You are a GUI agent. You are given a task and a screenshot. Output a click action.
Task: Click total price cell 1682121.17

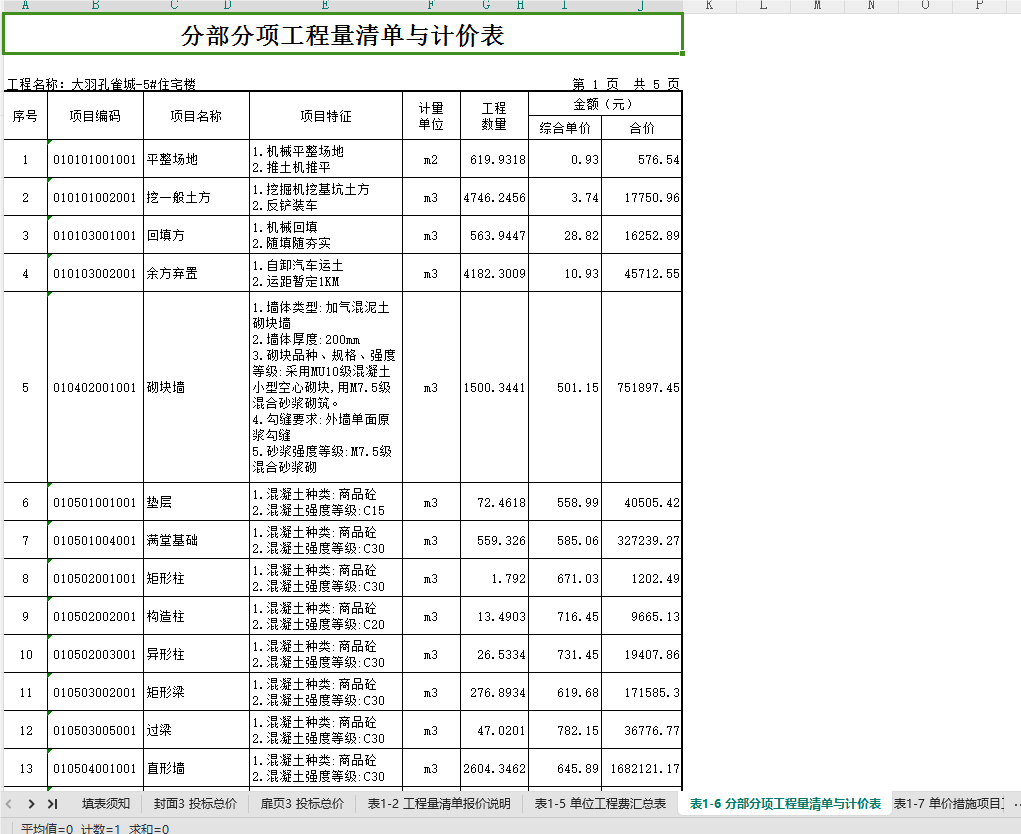coord(641,768)
